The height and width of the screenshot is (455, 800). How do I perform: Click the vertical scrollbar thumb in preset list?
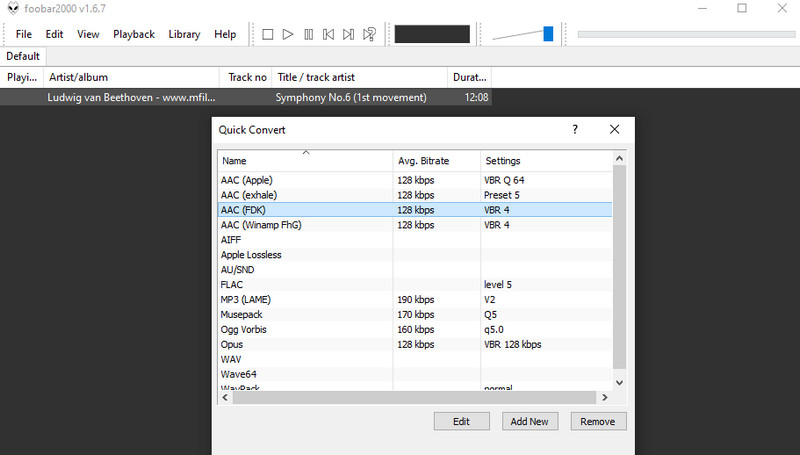click(x=619, y=267)
